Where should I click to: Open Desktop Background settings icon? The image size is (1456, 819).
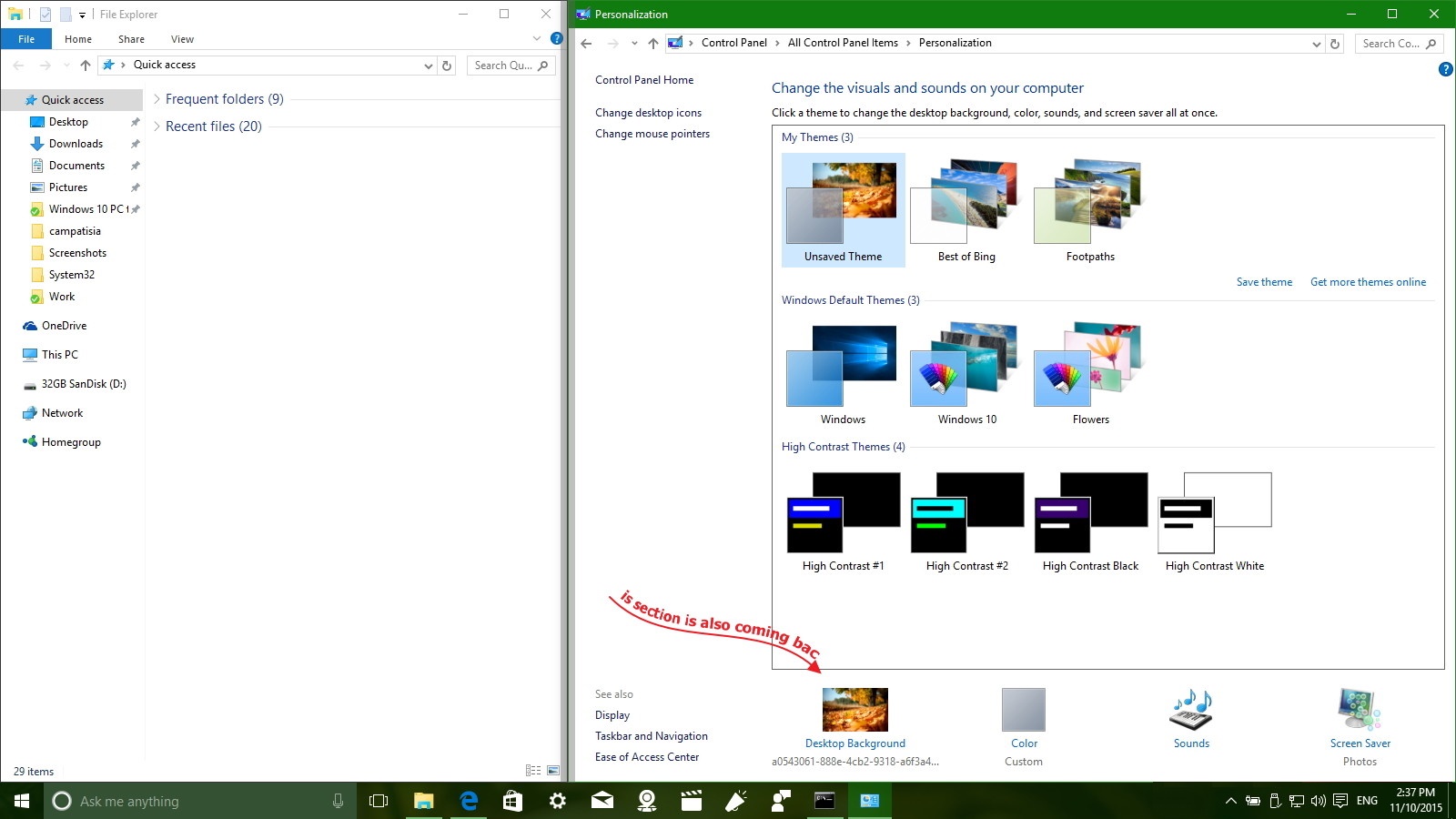854,710
